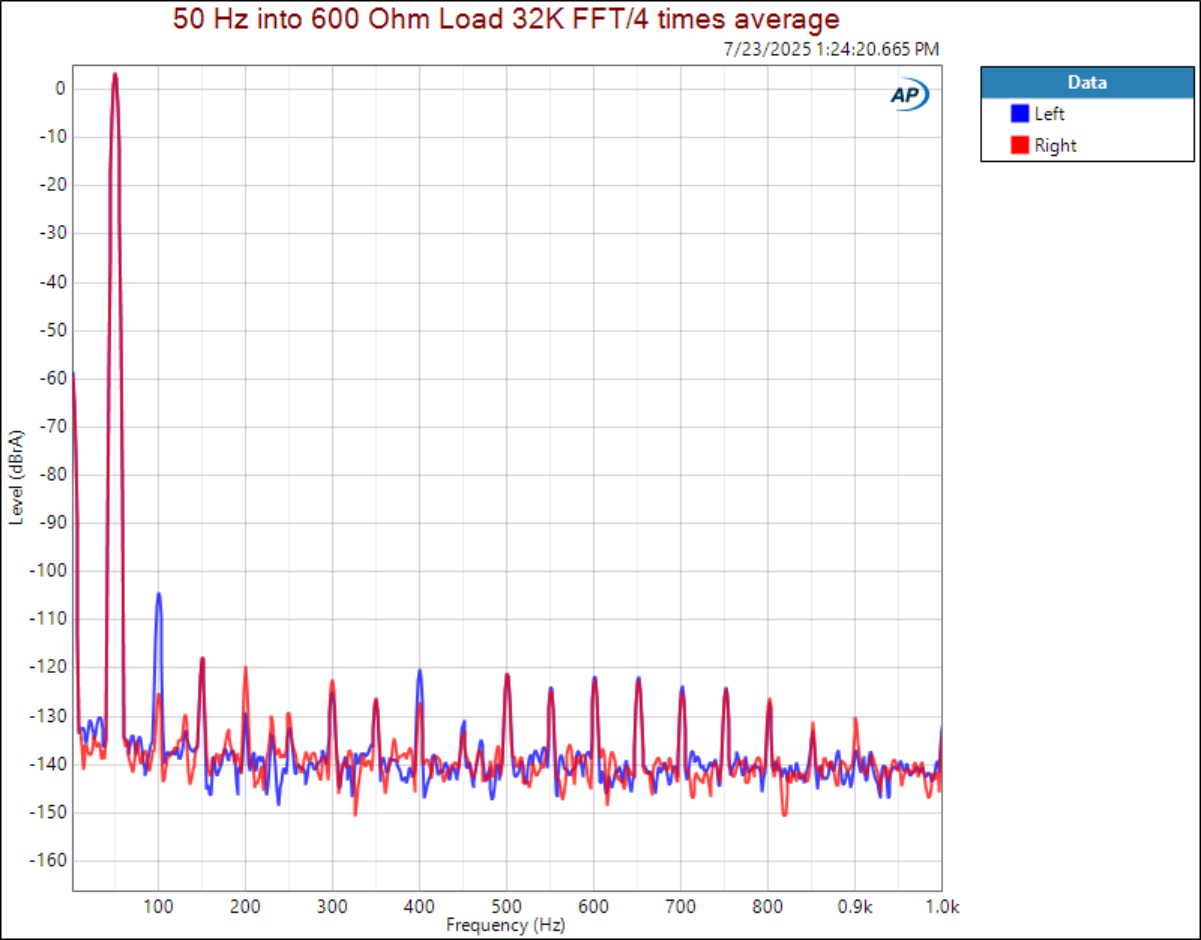This screenshot has height=940, width=1201.
Task: Click the 500 tick on frequency axis
Action: point(506,907)
